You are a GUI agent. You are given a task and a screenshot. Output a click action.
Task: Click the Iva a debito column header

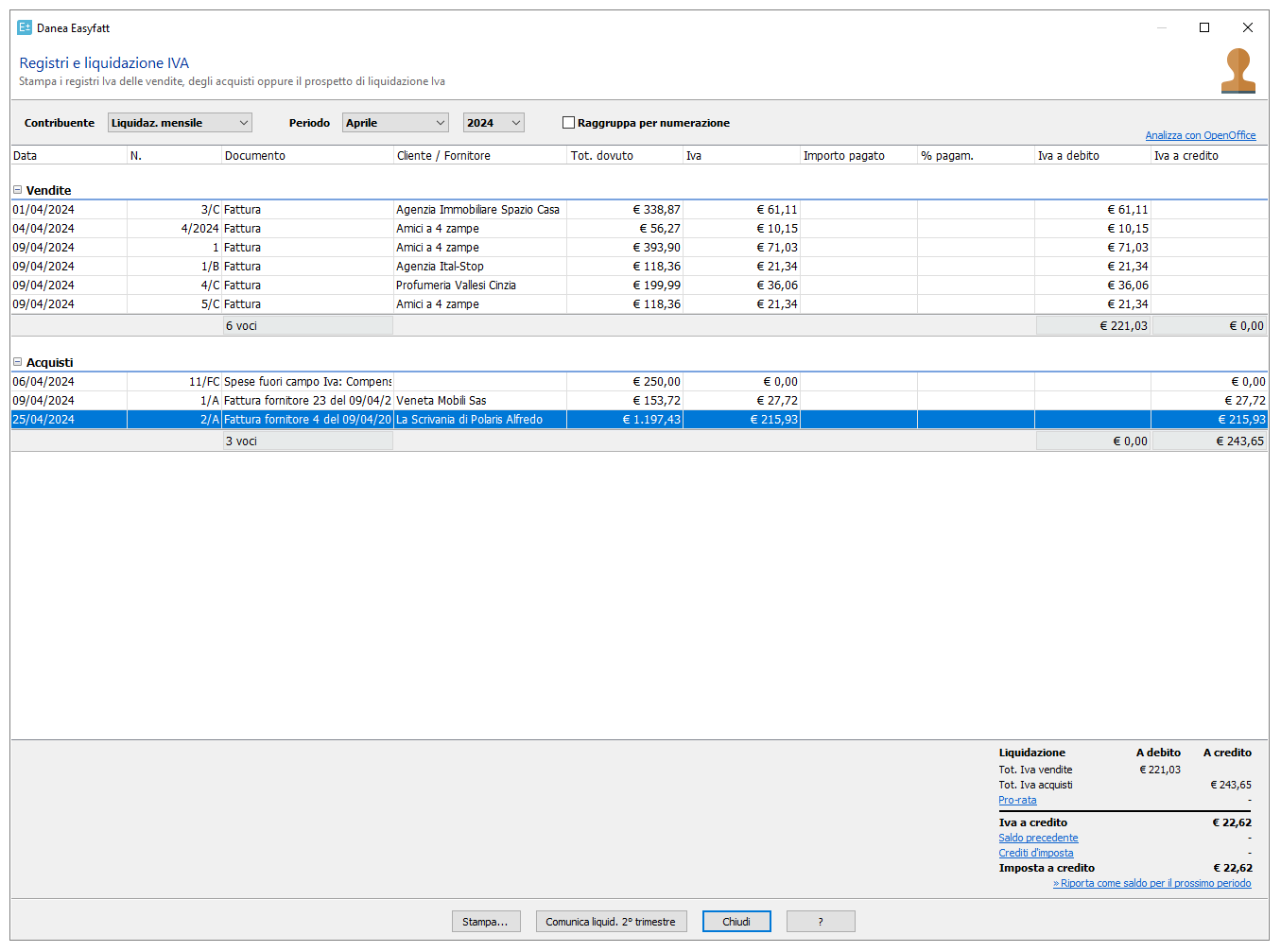click(x=1092, y=156)
